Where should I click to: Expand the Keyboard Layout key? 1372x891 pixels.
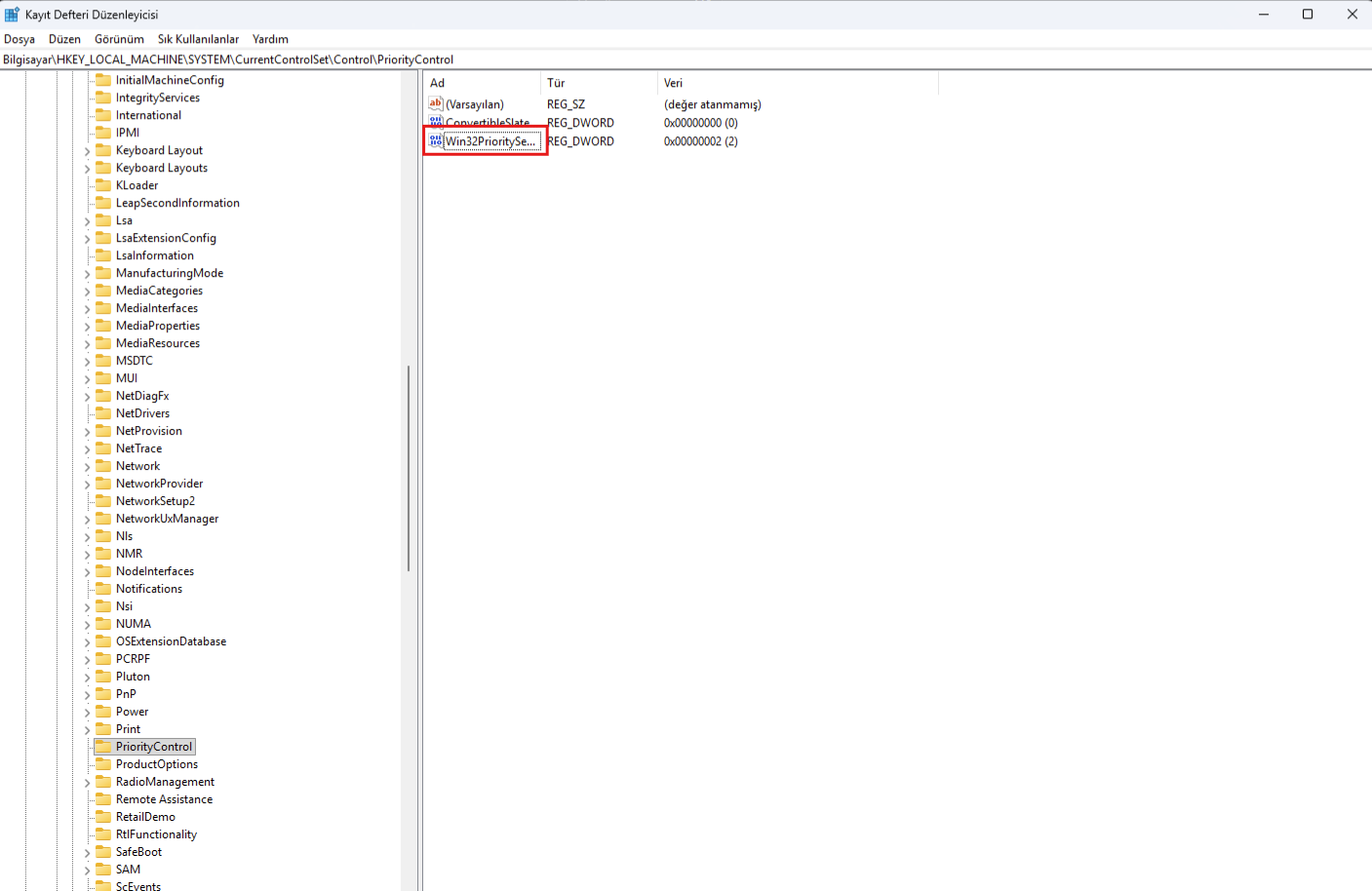(87, 151)
